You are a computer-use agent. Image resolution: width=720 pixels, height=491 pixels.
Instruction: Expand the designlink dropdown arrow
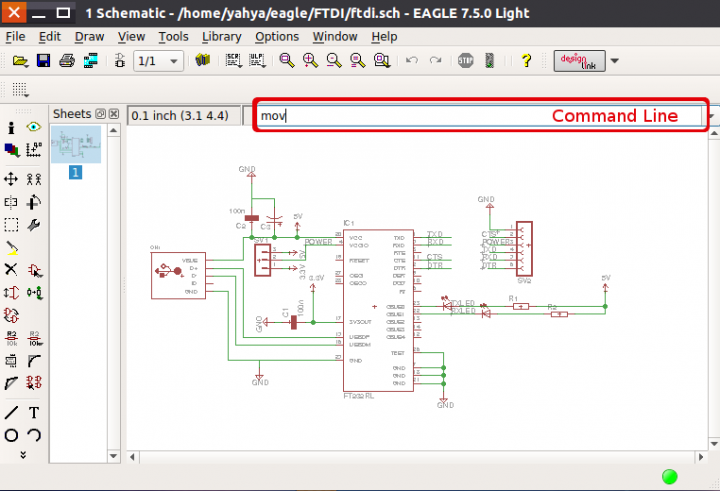coord(614,61)
